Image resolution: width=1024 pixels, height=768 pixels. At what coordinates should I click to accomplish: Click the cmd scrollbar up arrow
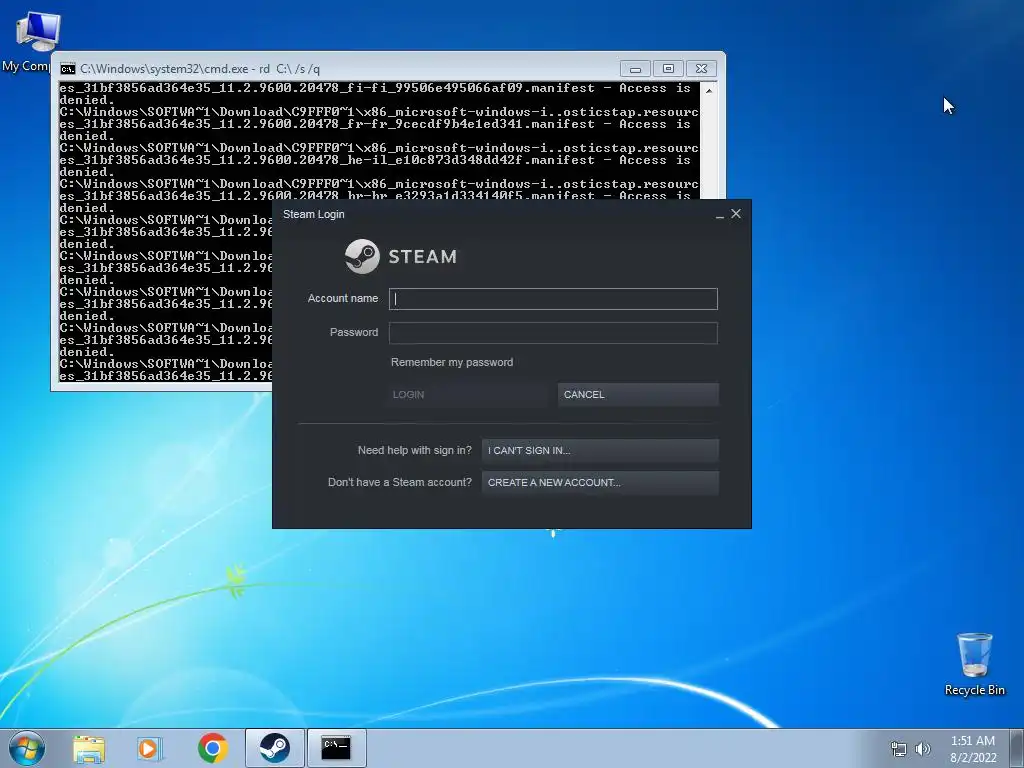(709, 91)
